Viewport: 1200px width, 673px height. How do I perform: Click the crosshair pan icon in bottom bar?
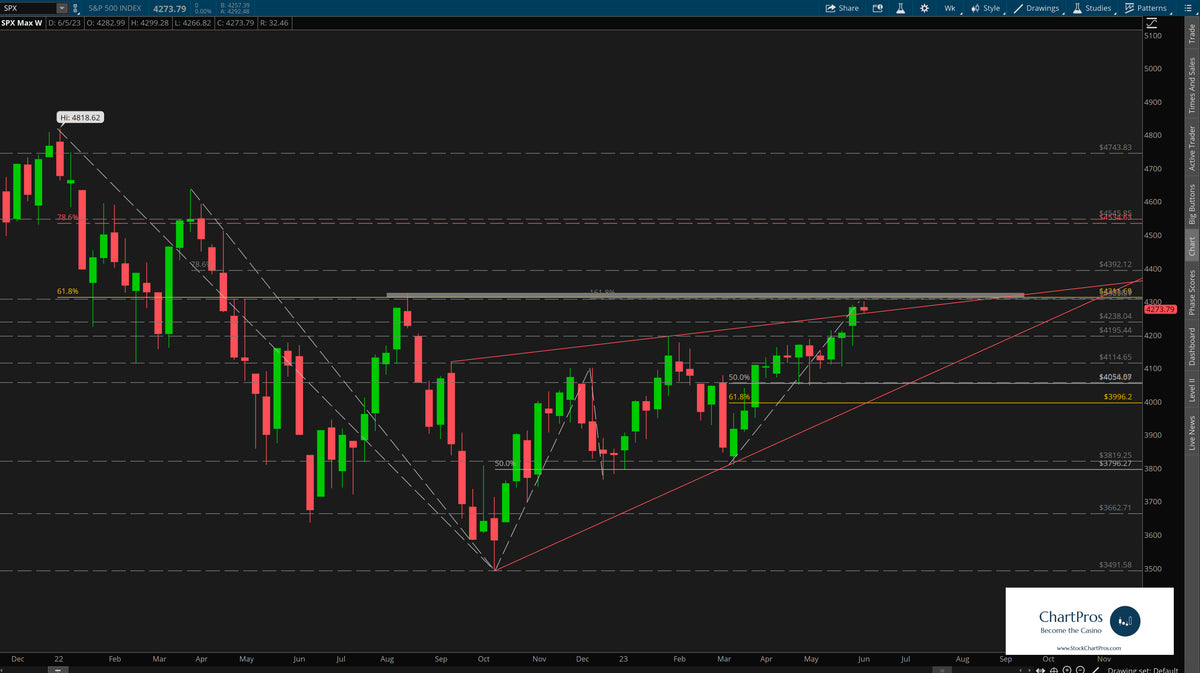click(1055, 668)
